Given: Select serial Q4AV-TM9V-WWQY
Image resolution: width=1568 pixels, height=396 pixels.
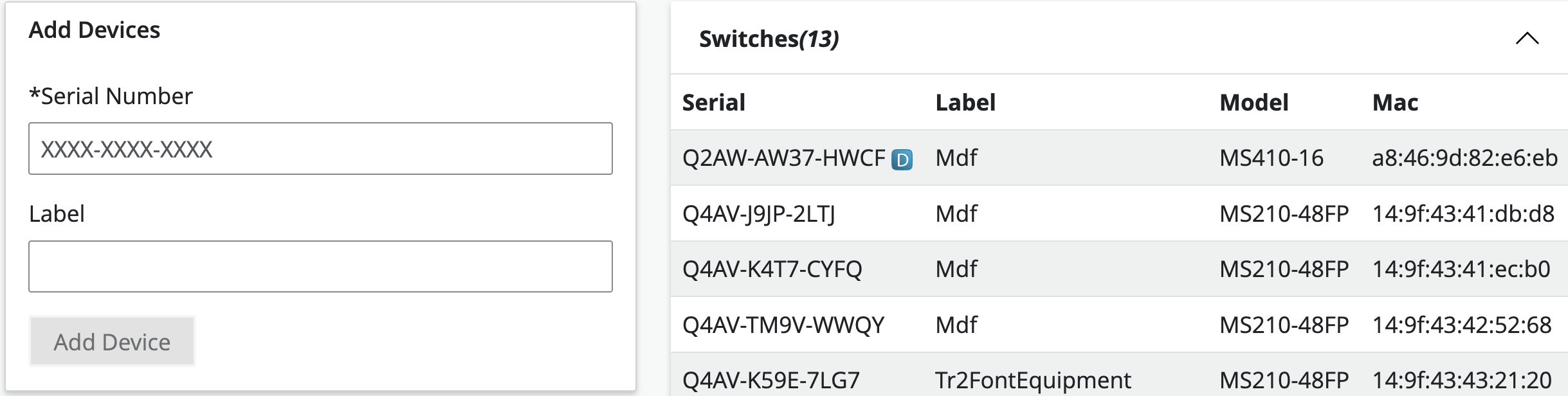Looking at the screenshot, I should click(783, 325).
